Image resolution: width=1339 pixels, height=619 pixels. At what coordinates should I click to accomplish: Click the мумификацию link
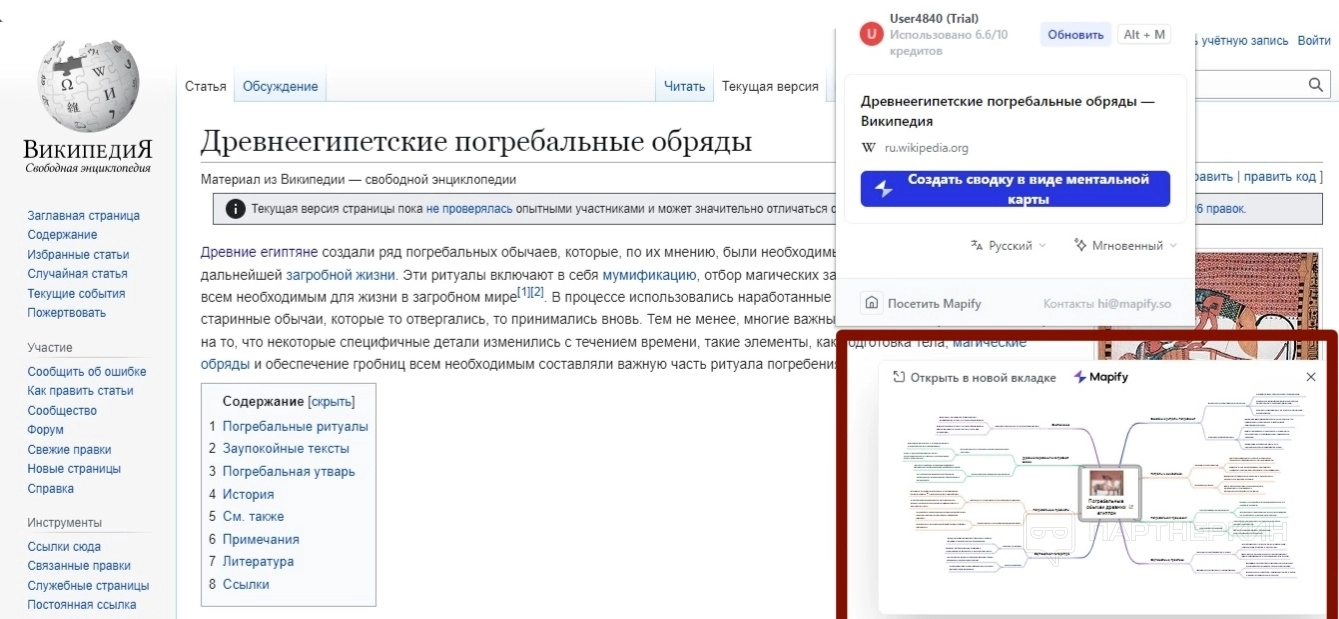(649, 274)
